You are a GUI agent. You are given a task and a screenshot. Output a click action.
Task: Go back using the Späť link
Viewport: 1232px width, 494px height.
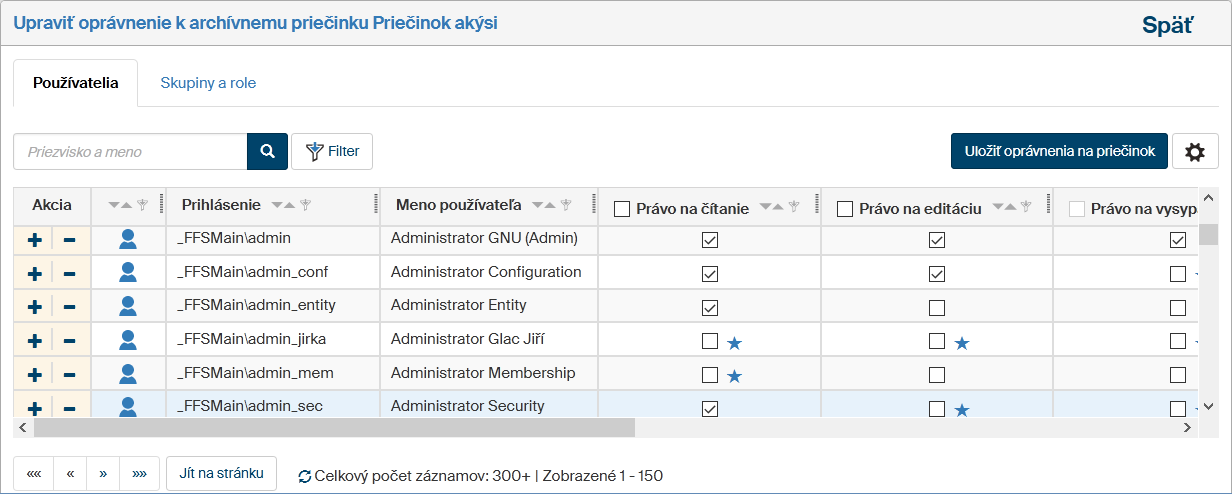click(x=1167, y=26)
